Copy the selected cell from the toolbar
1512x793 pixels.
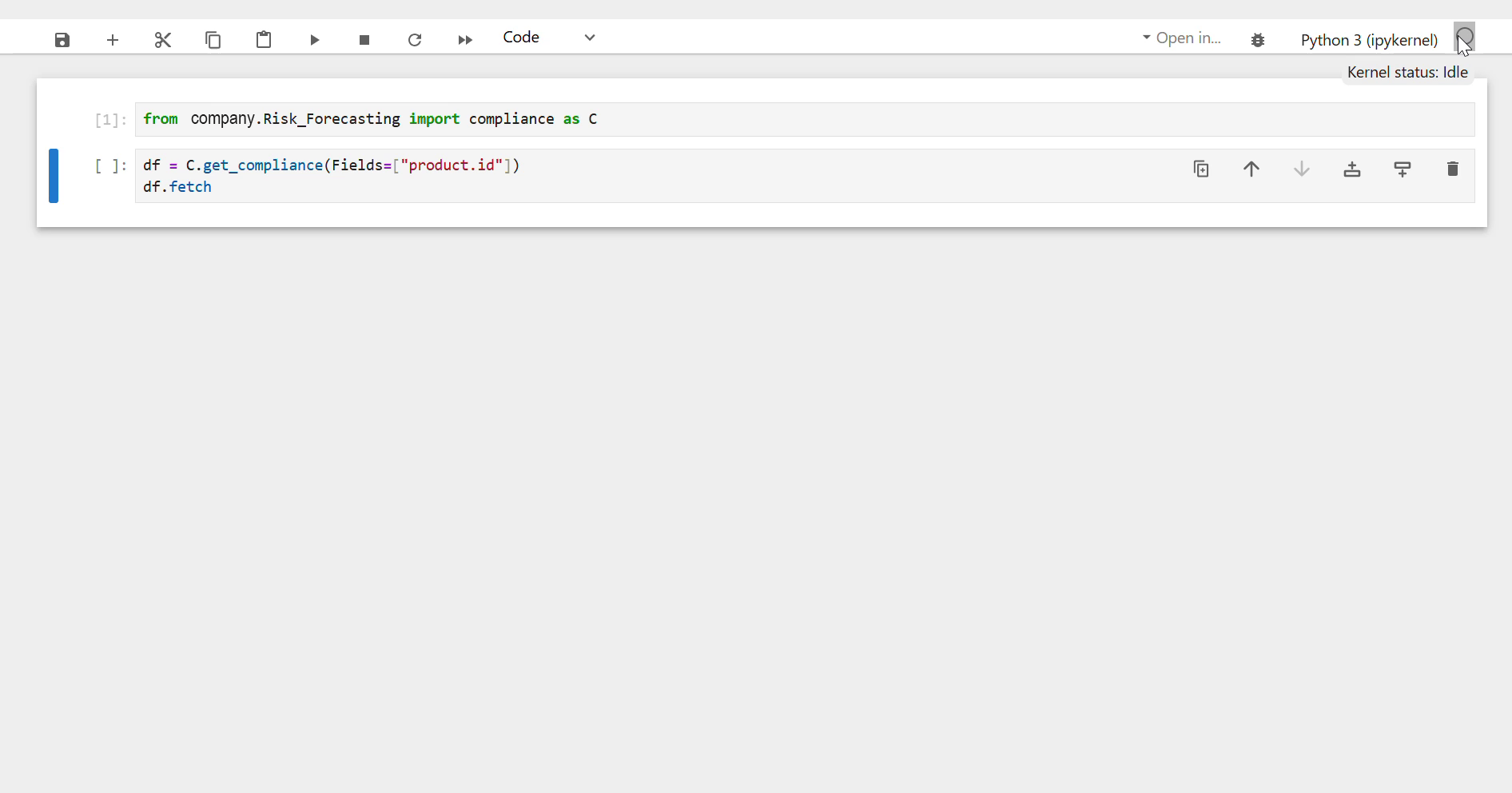[x=213, y=40]
